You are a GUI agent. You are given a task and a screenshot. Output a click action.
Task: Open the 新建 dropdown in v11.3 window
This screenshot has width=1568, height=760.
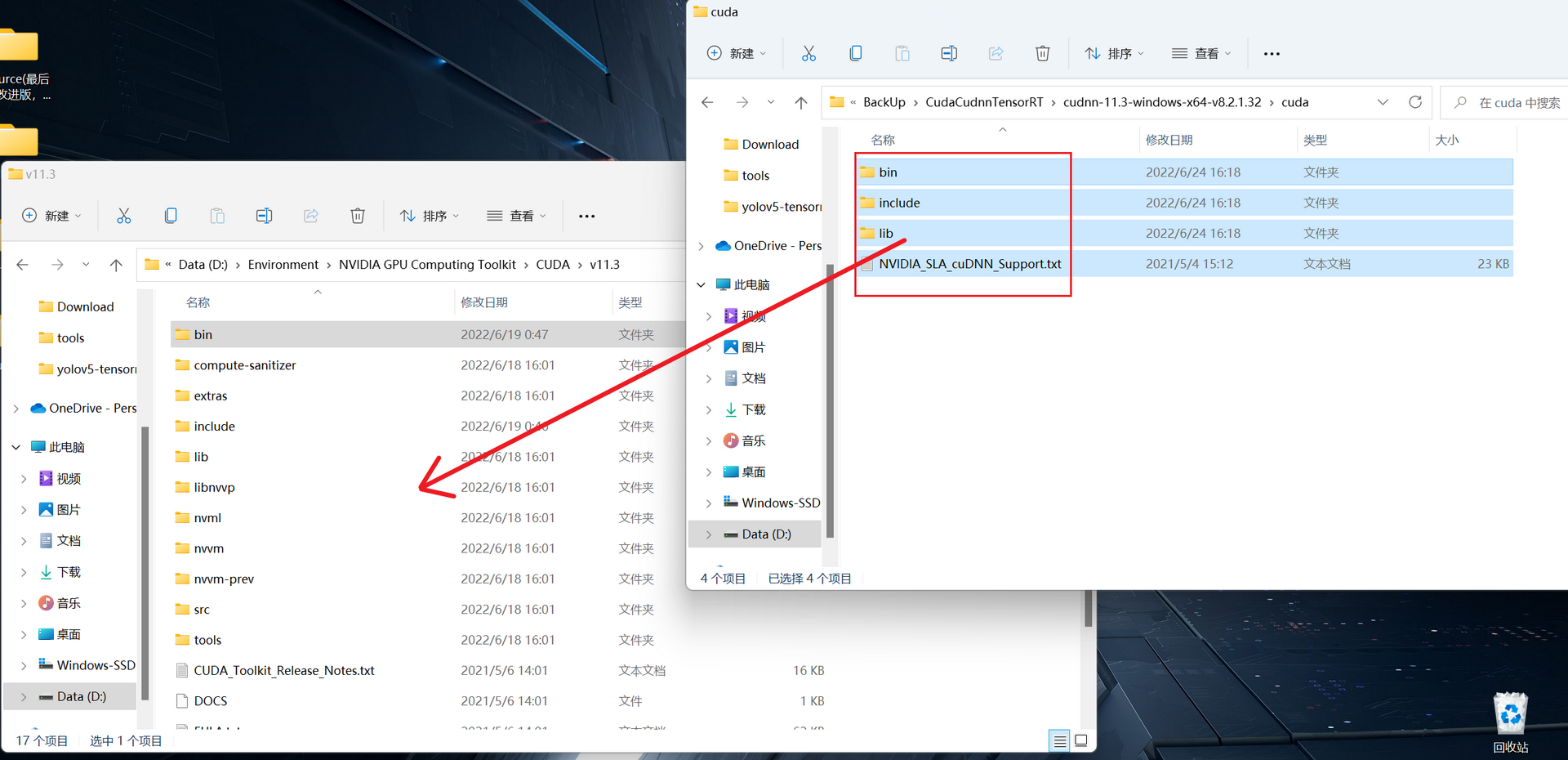point(51,216)
